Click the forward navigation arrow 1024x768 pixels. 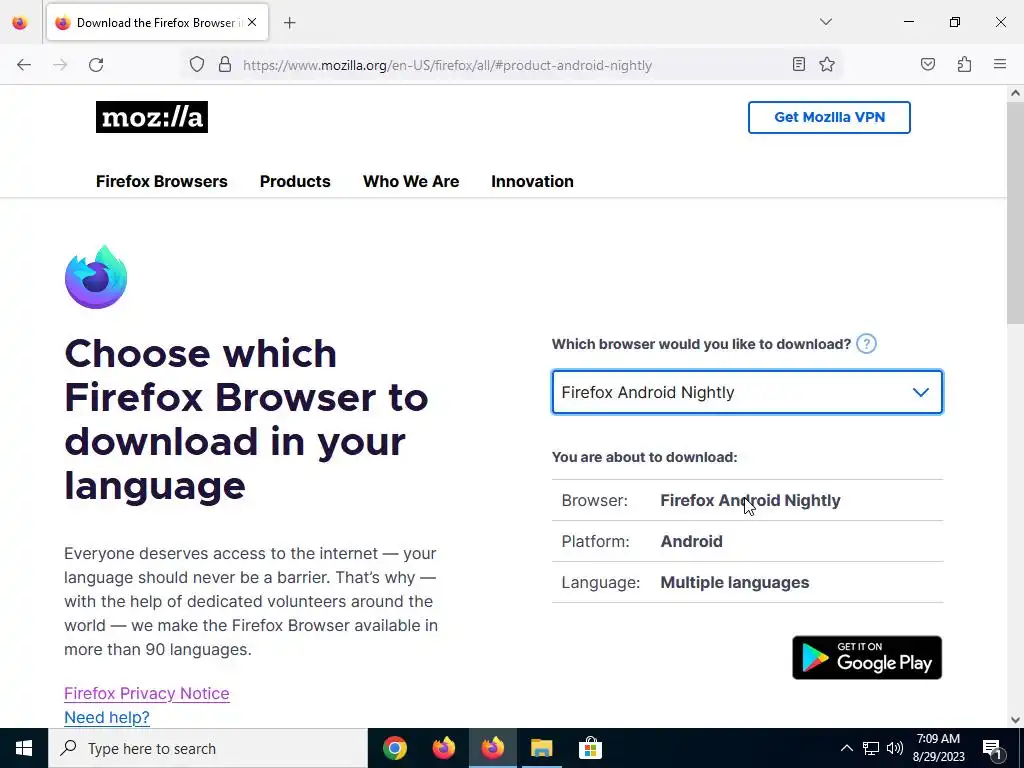(x=60, y=65)
